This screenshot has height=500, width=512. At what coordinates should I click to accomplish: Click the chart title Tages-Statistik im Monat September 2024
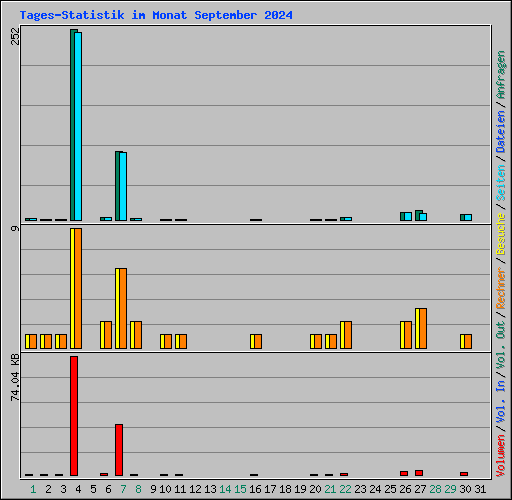pyautogui.click(x=156, y=15)
